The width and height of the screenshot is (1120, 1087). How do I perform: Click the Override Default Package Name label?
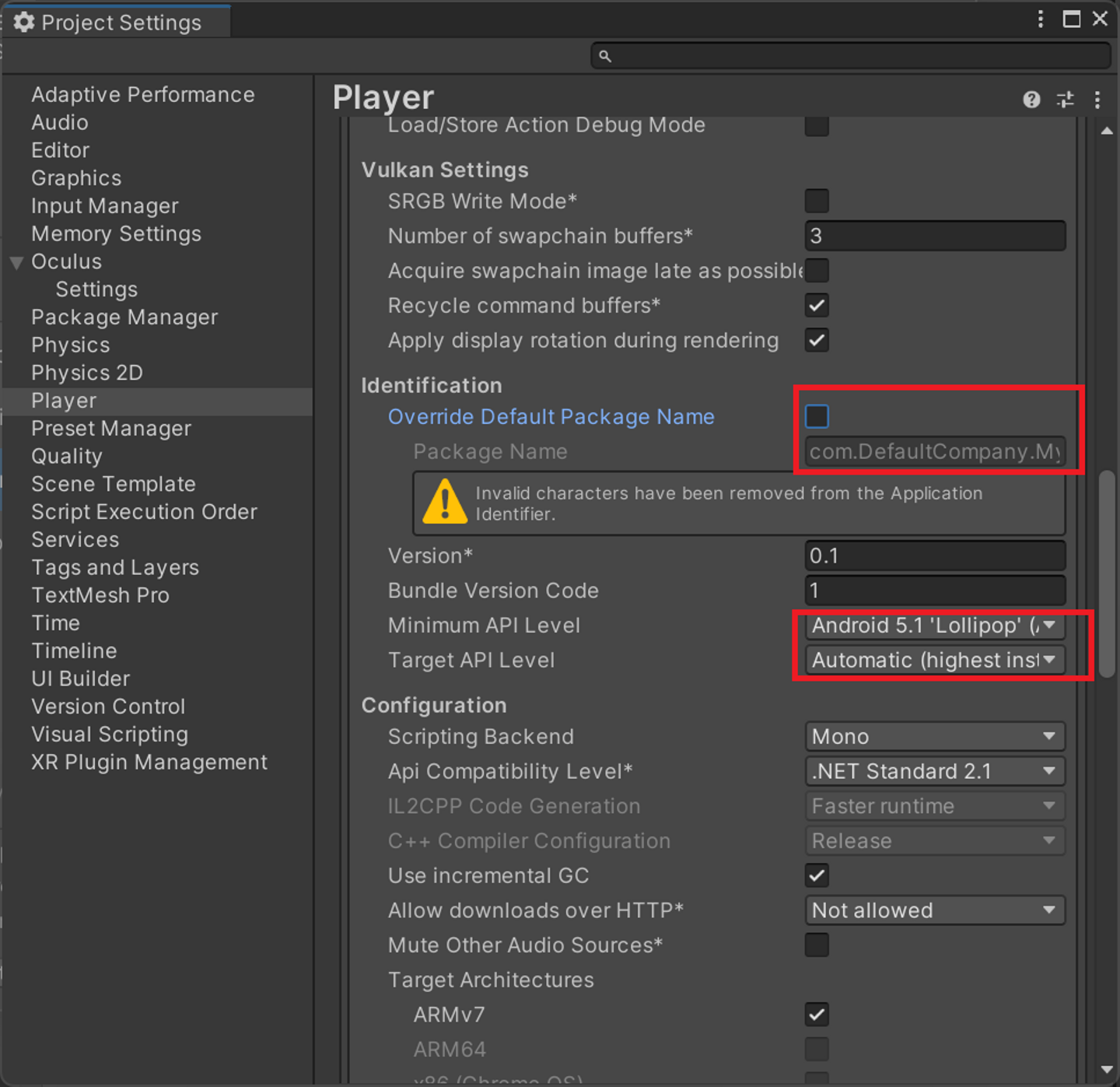click(x=551, y=417)
